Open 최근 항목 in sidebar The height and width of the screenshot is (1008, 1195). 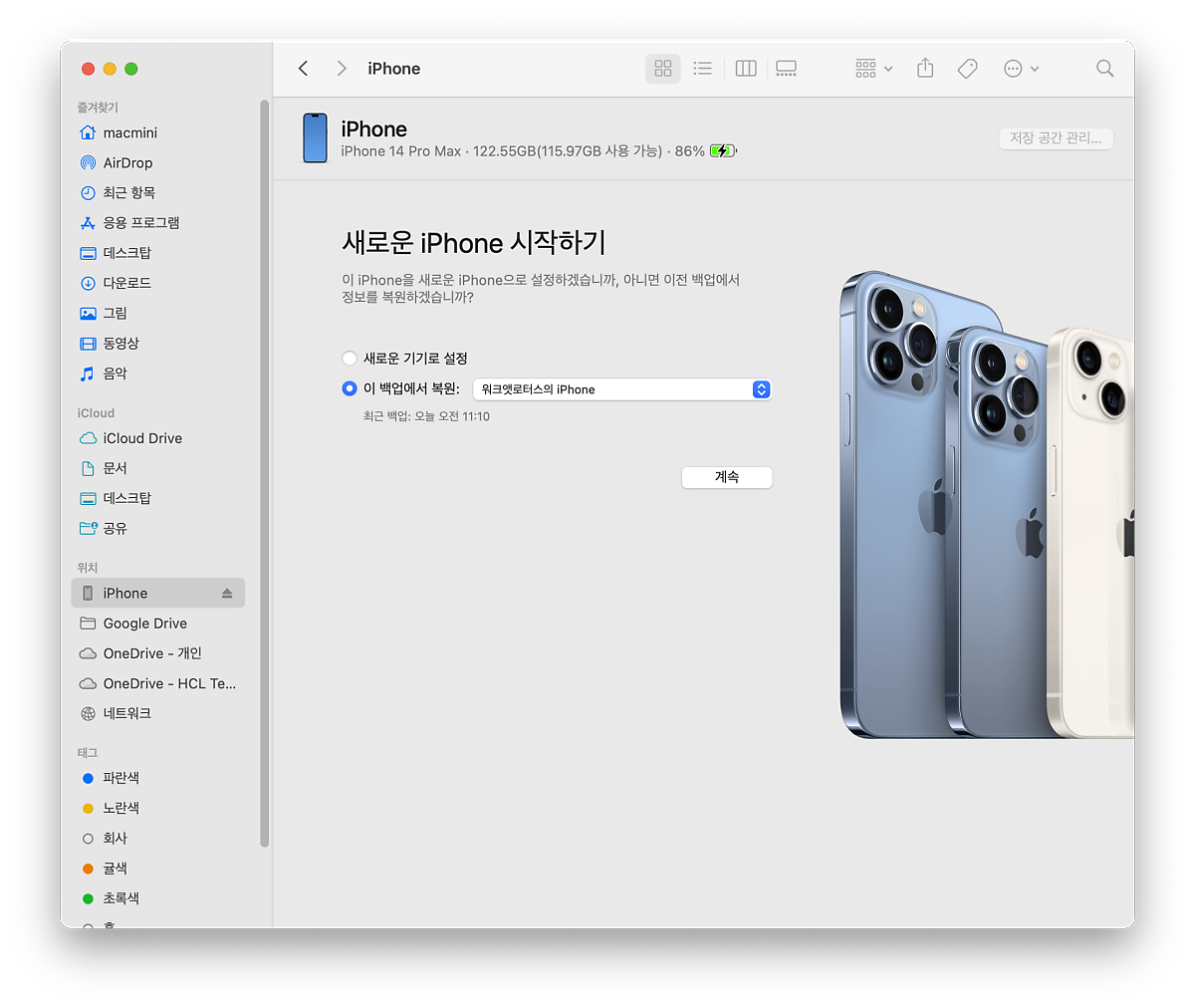[158, 192]
